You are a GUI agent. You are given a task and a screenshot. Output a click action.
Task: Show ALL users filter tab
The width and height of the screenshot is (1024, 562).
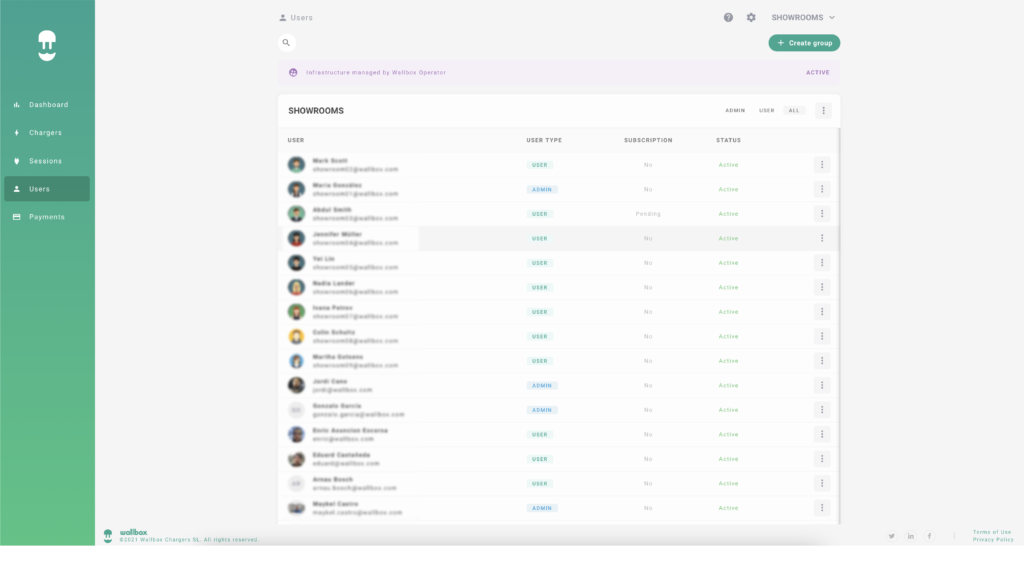pyautogui.click(x=793, y=110)
